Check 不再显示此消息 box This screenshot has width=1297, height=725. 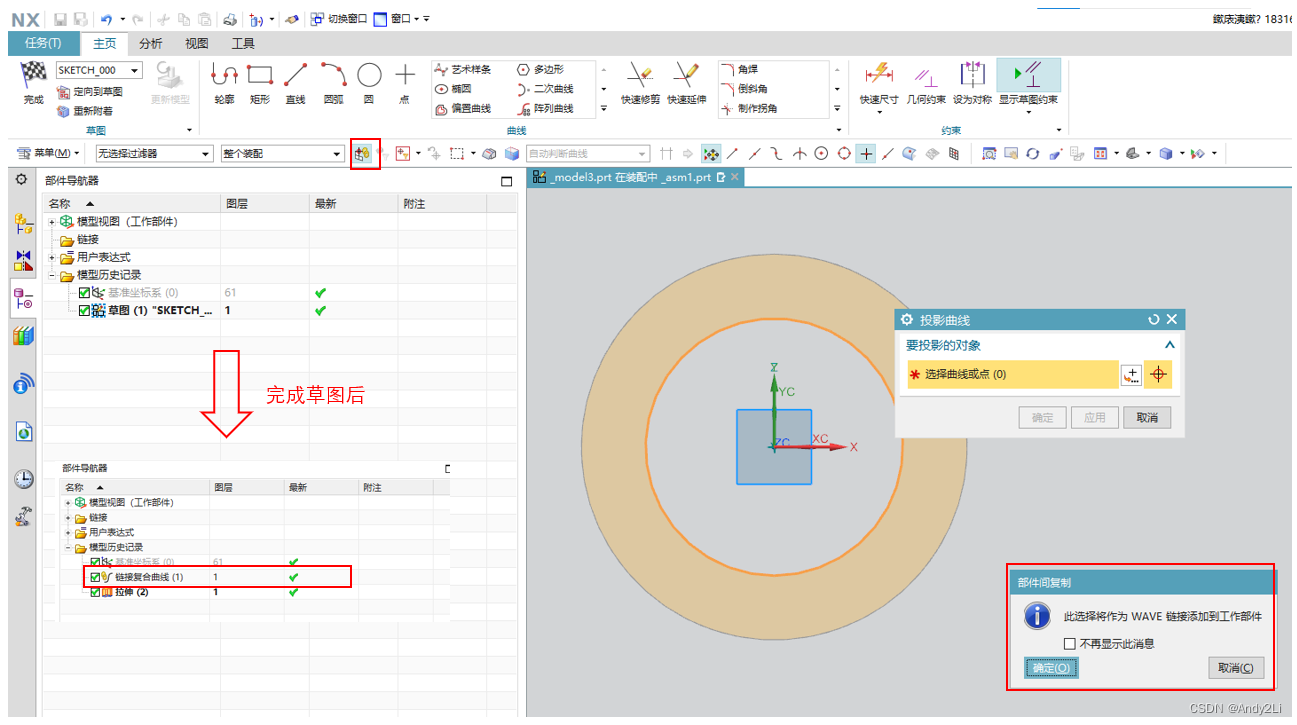tap(1070, 644)
